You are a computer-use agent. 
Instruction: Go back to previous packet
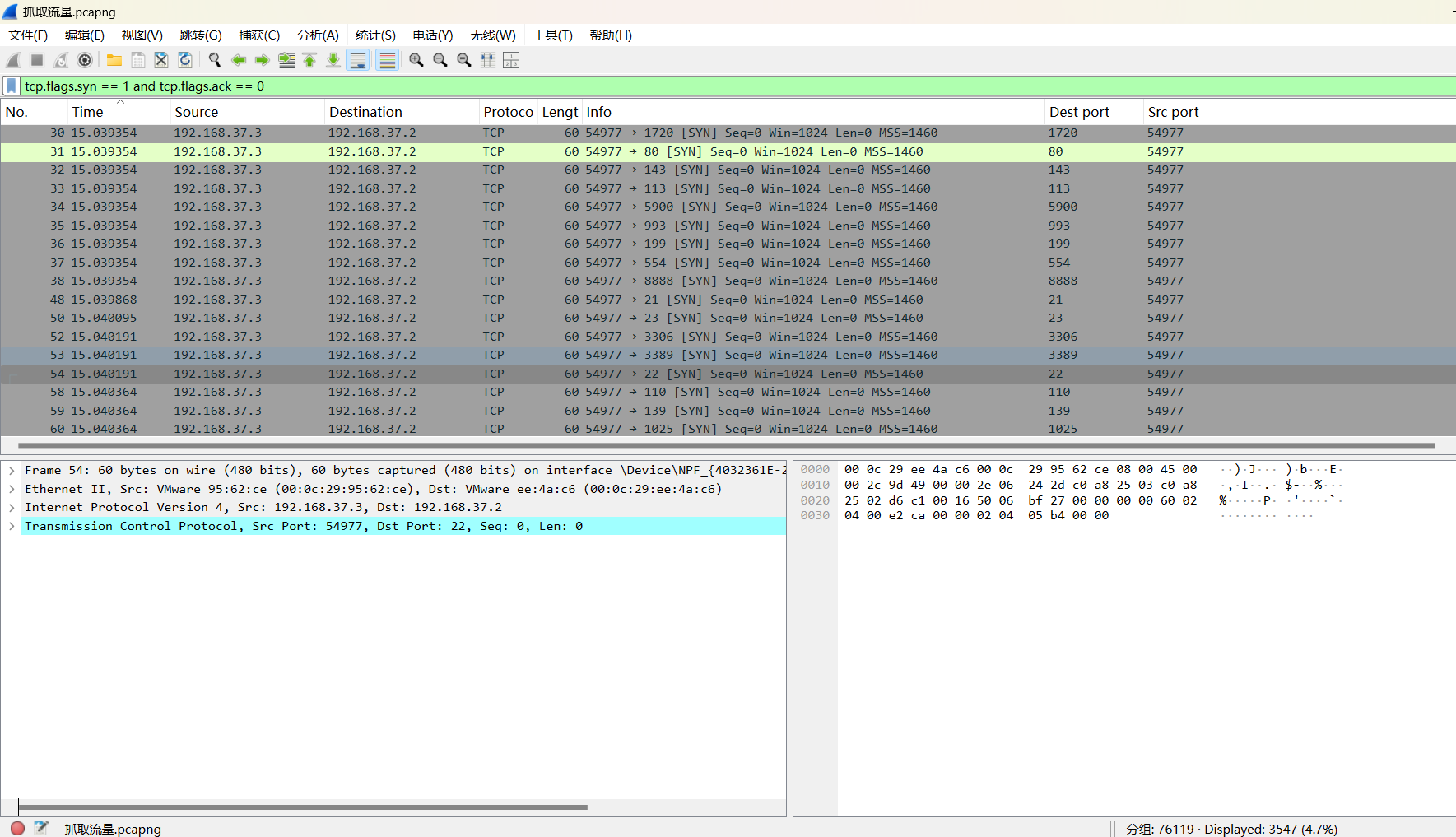(x=239, y=60)
